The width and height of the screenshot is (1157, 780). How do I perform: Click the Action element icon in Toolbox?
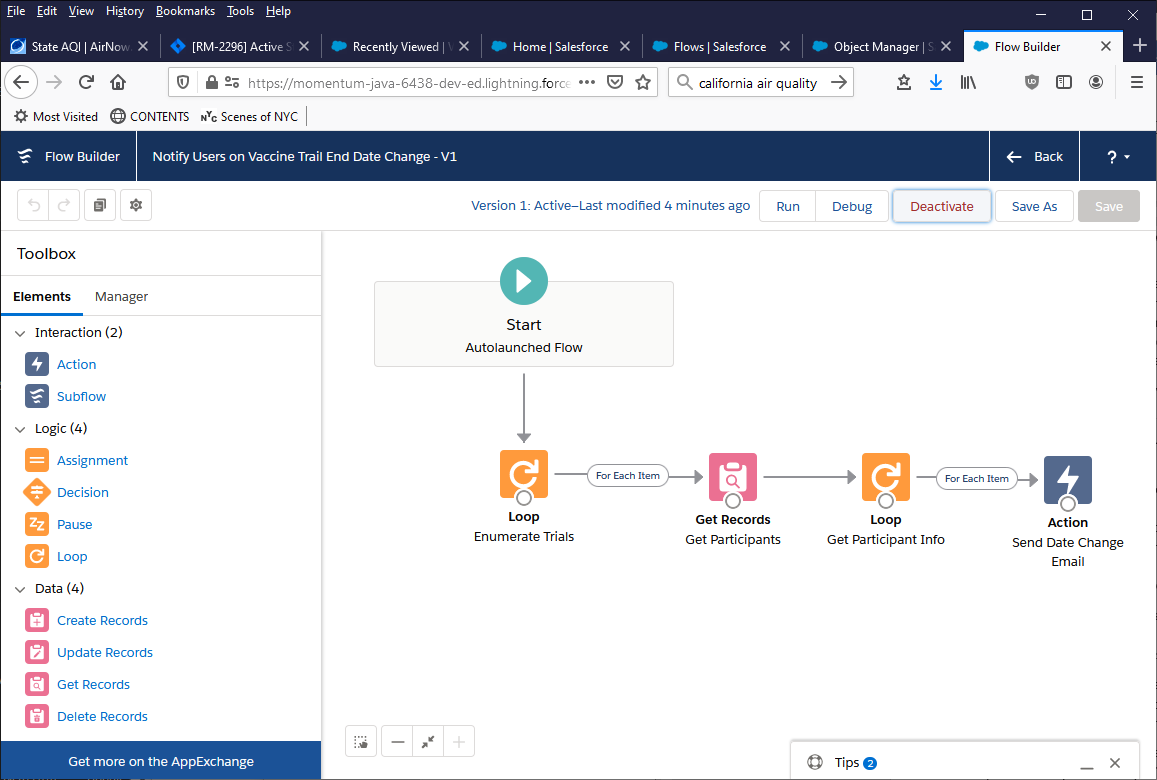tap(37, 364)
